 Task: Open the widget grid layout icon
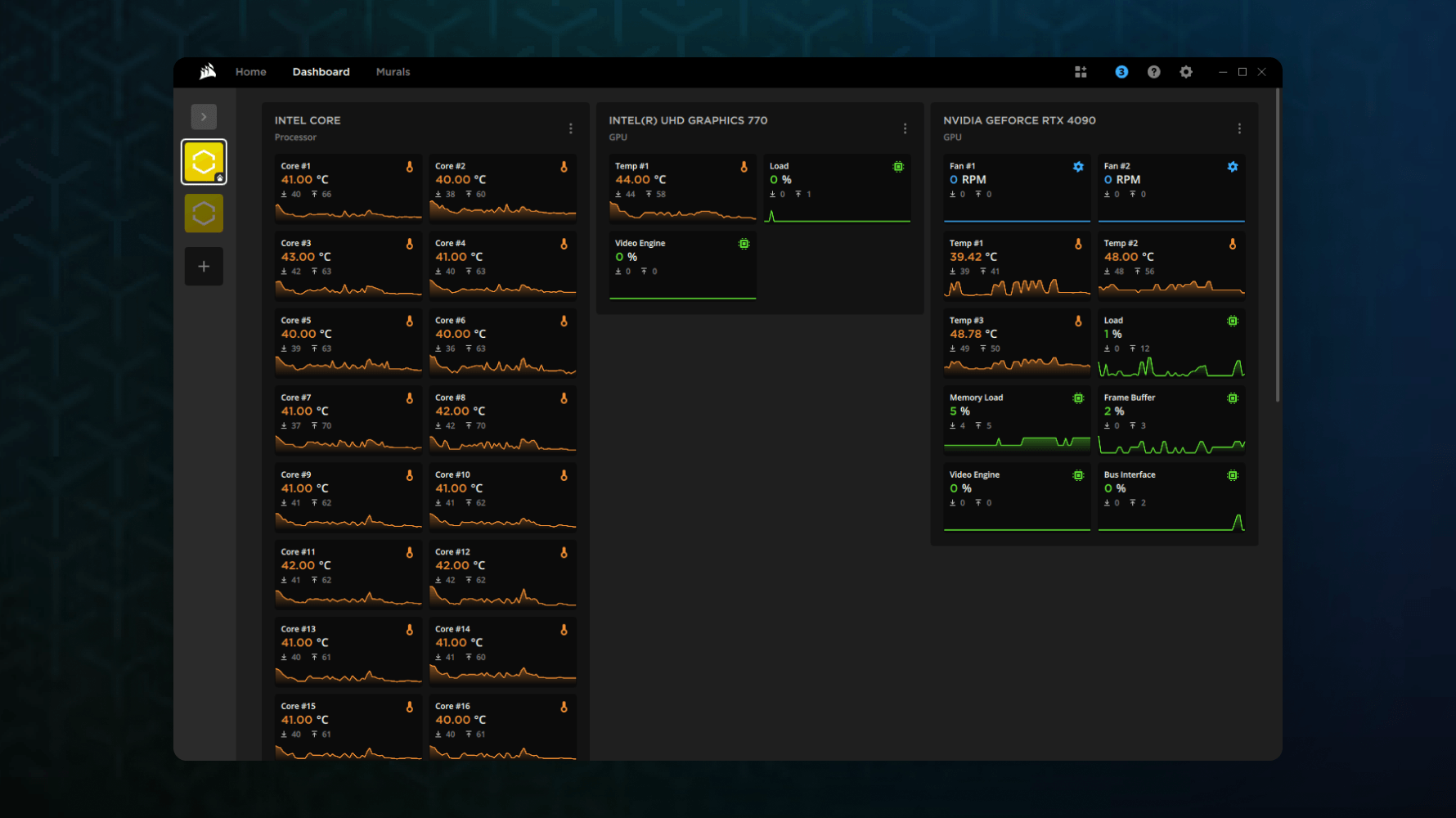click(x=1081, y=72)
